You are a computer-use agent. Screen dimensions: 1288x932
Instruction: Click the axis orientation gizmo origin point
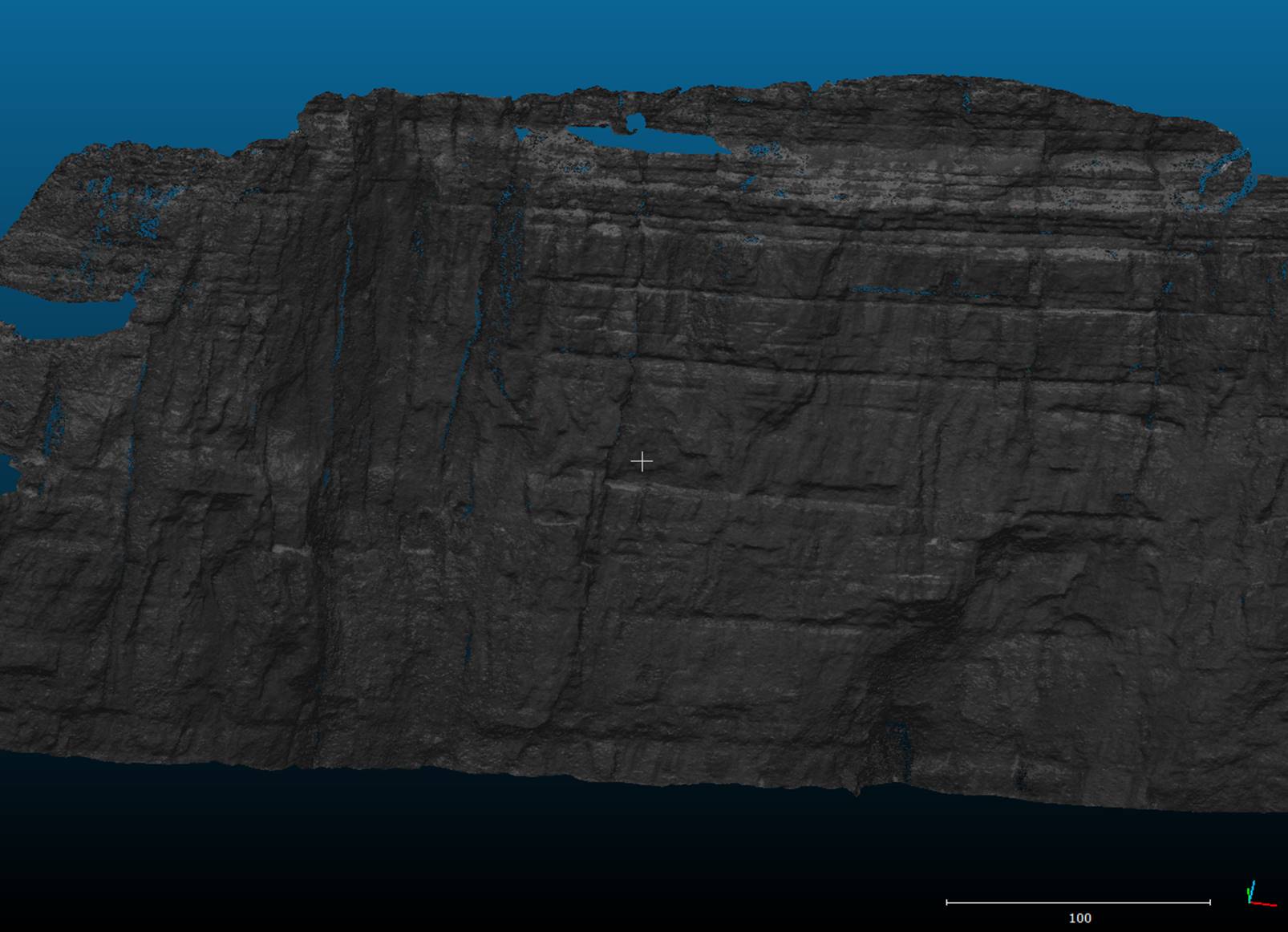point(1249,902)
